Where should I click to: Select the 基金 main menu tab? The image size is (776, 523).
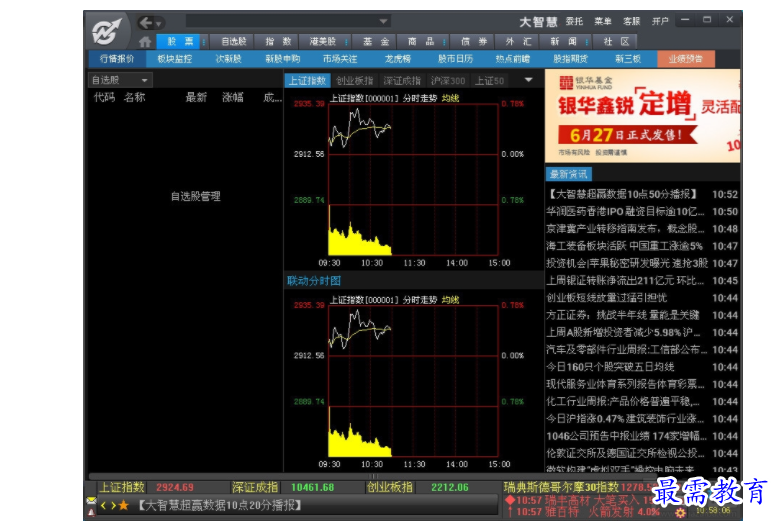pyautogui.click(x=376, y=42)
